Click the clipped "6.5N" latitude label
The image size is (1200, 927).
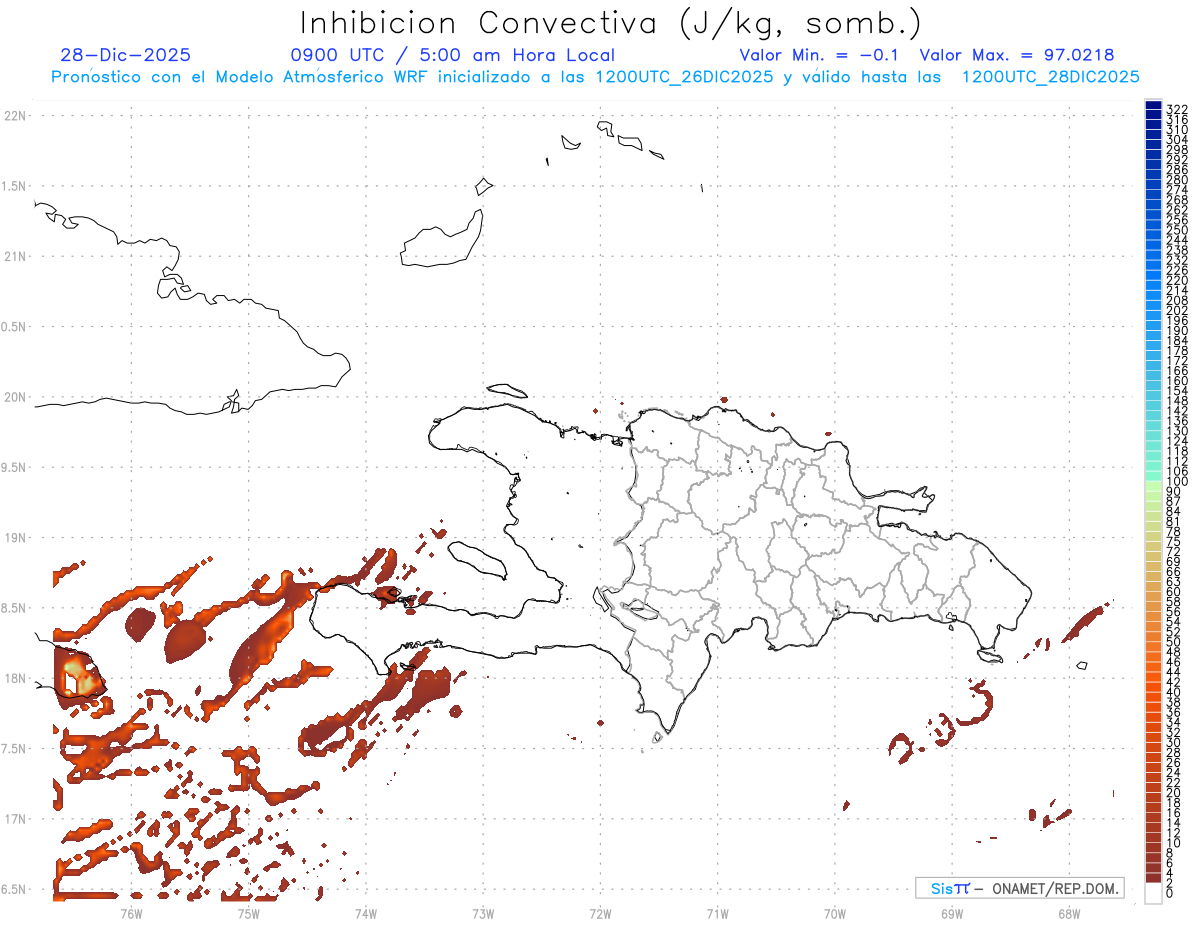(x=13, y=889)
